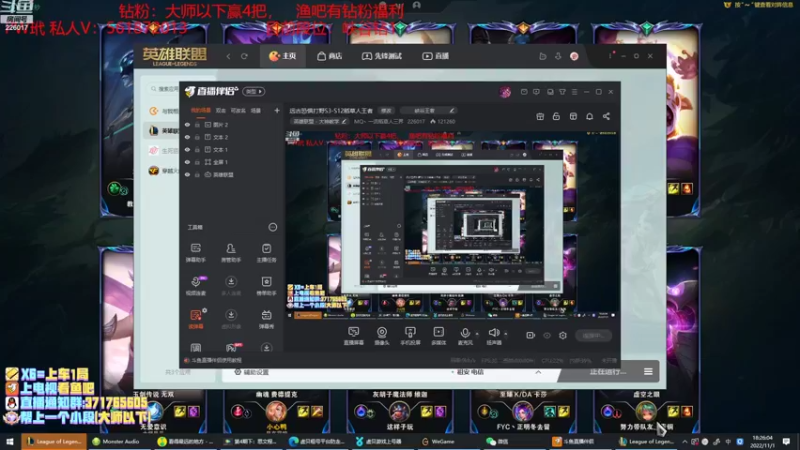Toggle preview eye icon near settings
Image resolution: width=800 pixels, height=450 pixels.
(x=547, y=335)
